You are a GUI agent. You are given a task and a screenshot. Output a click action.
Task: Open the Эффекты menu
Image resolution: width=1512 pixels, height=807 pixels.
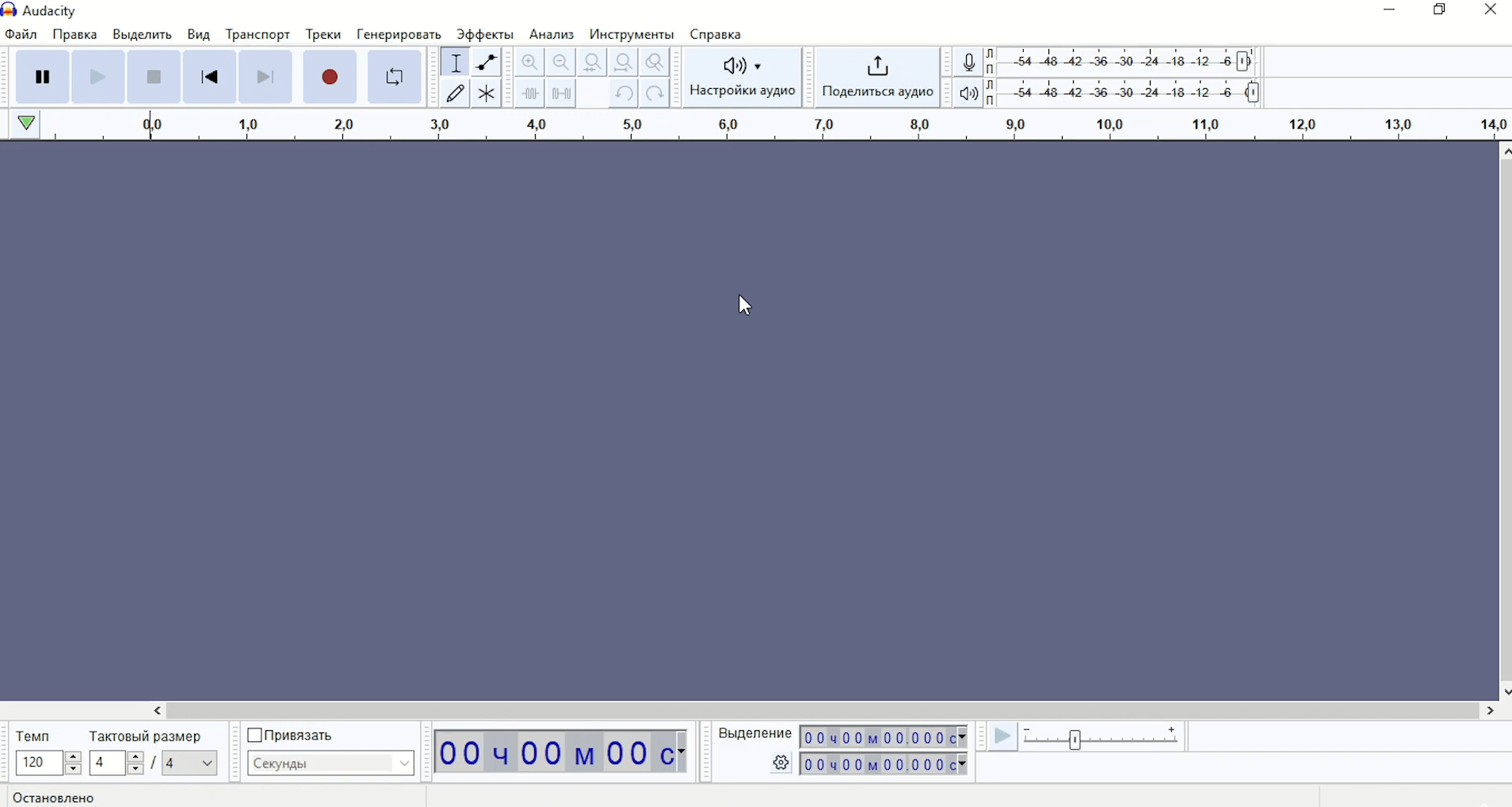[485, 35]
